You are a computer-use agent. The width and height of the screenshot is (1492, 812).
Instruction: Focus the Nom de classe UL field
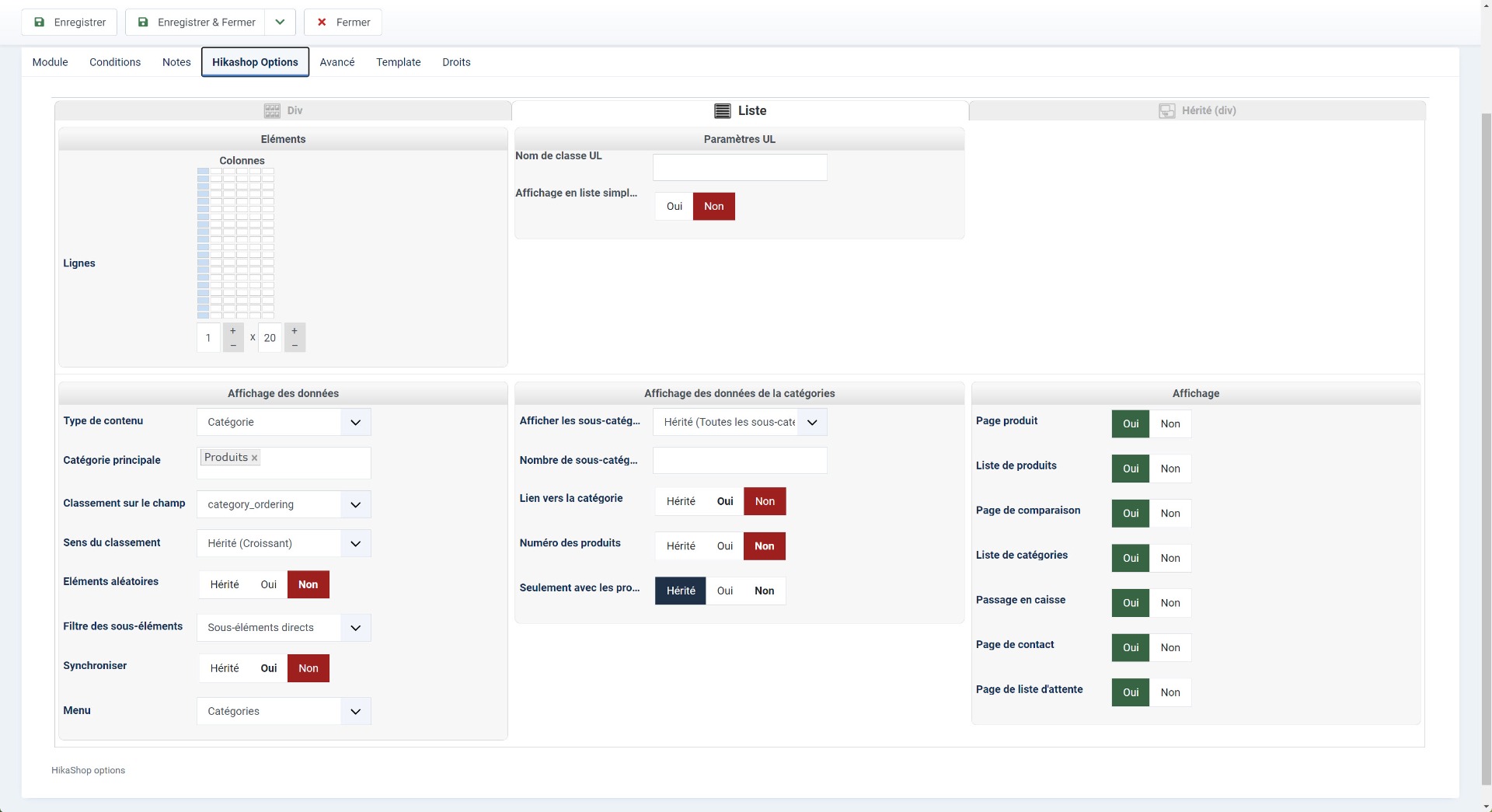pyautogui.click(x=740, y=168)
